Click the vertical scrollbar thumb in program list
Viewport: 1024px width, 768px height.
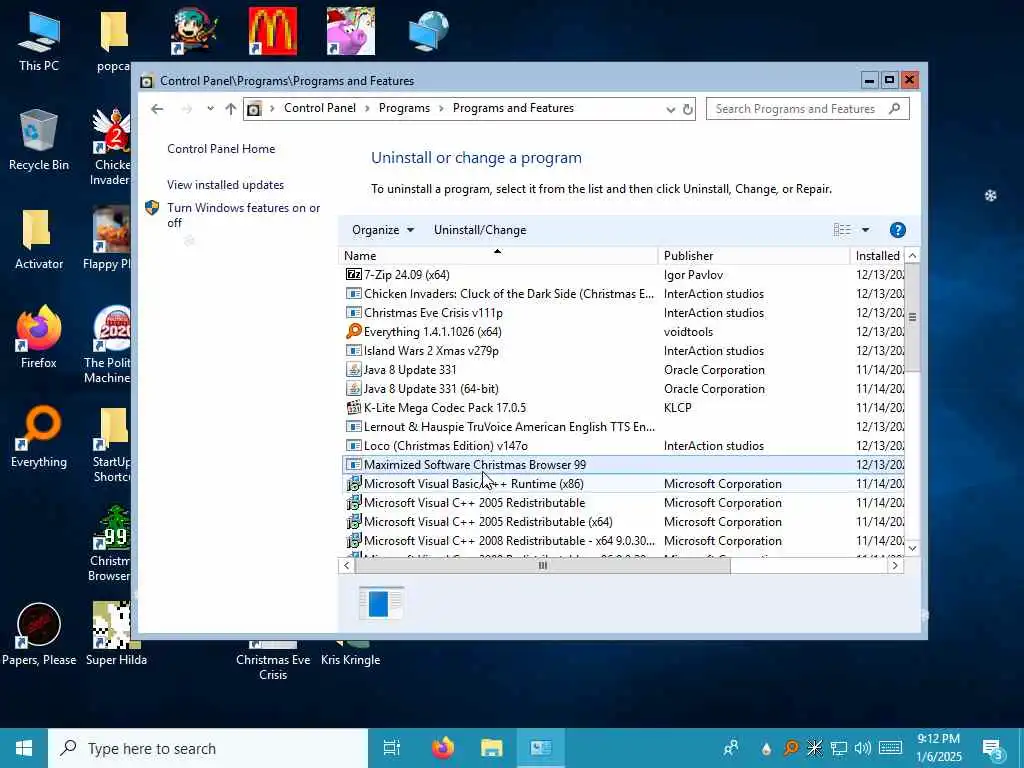point(912,317)
